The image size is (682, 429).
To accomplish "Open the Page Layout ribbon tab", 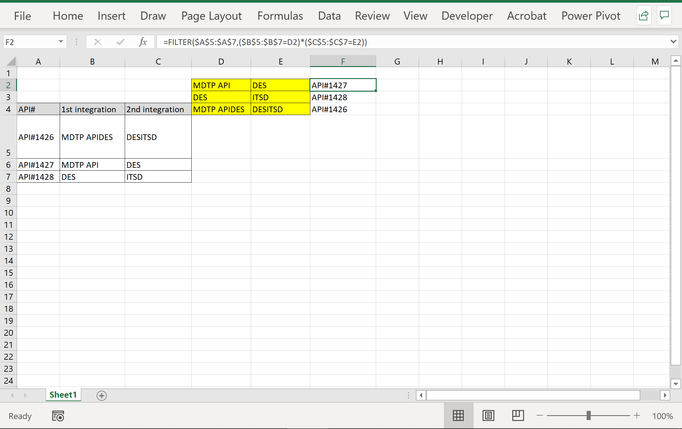I will tap(211, 16).
